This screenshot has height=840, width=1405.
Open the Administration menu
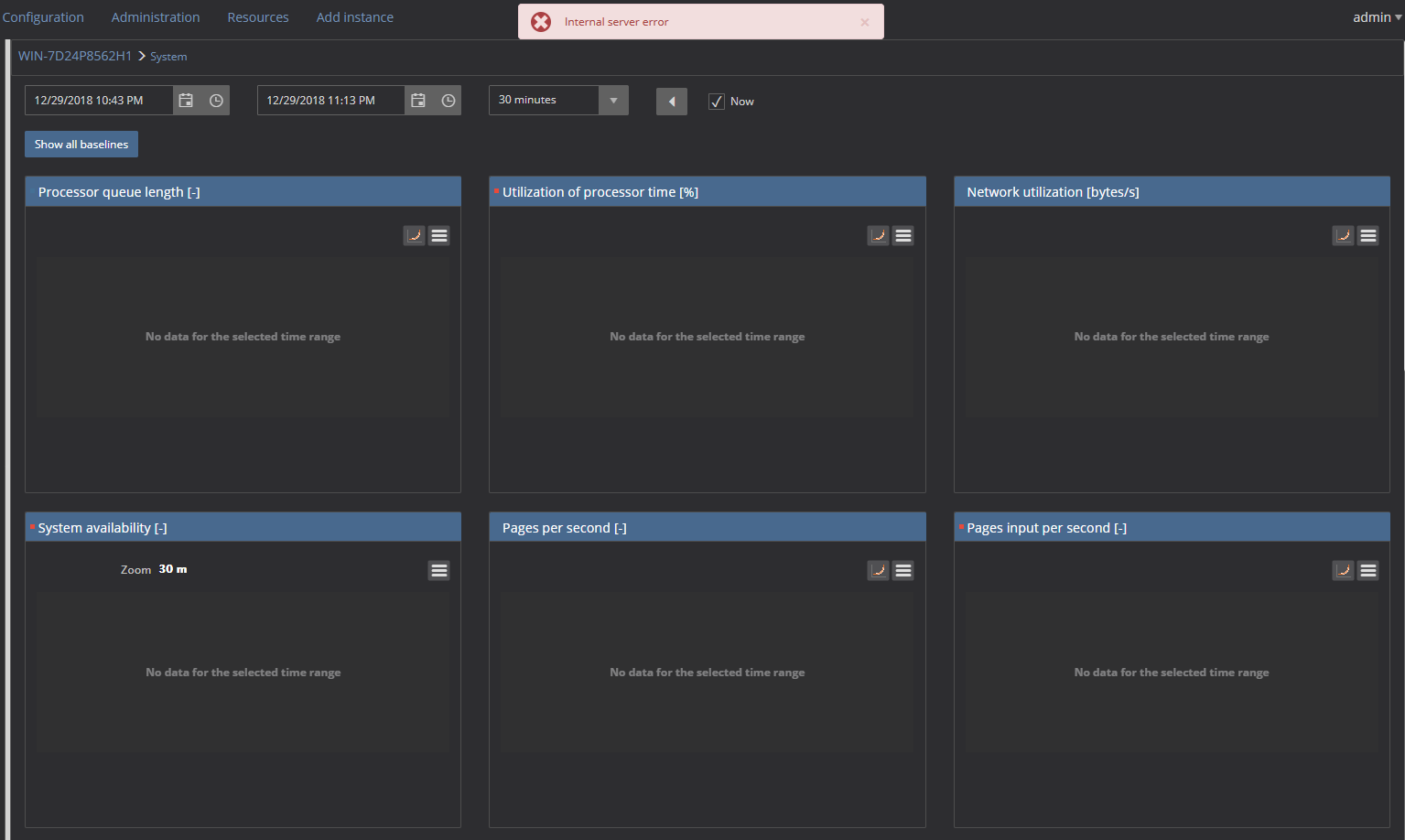[x=156, y=17]
